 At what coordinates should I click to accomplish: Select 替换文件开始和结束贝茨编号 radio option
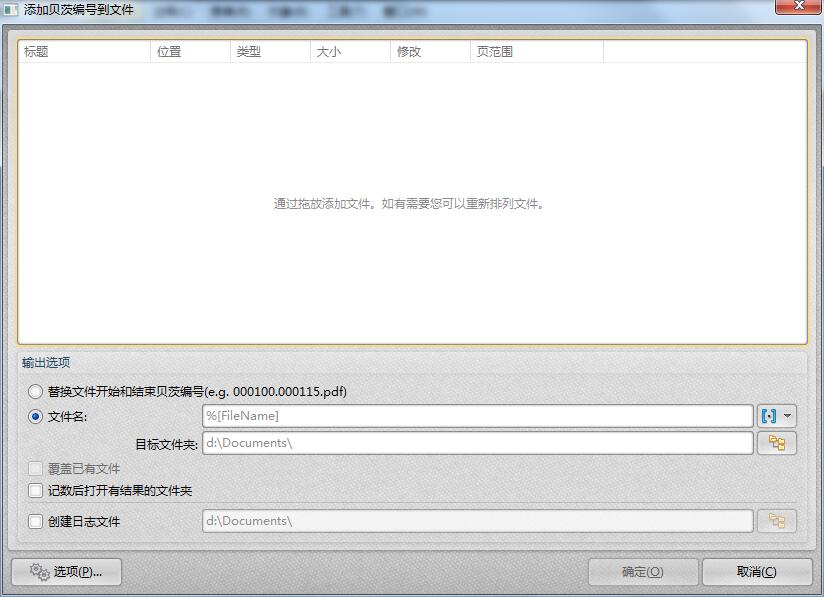(x=36, y=392)
